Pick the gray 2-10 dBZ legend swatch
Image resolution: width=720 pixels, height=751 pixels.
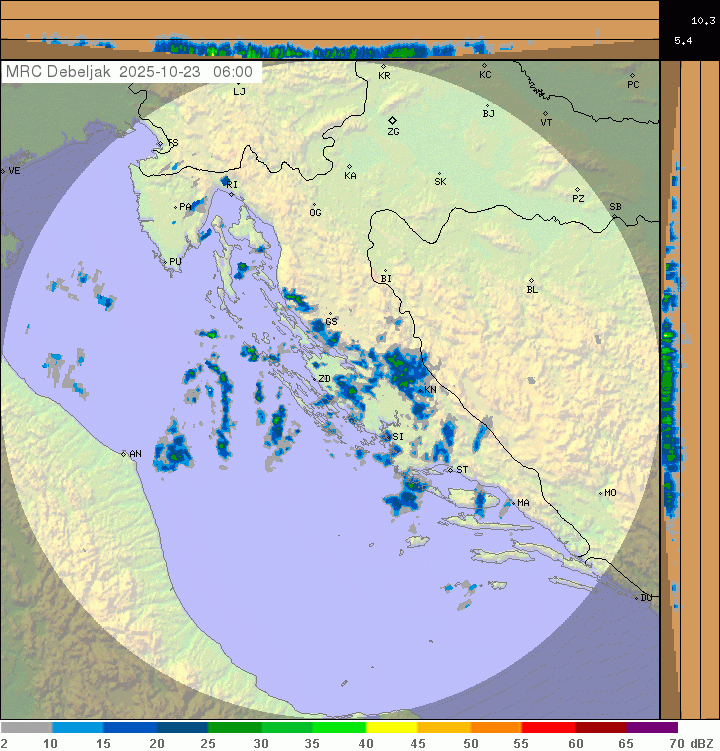[x=27, y=728]
